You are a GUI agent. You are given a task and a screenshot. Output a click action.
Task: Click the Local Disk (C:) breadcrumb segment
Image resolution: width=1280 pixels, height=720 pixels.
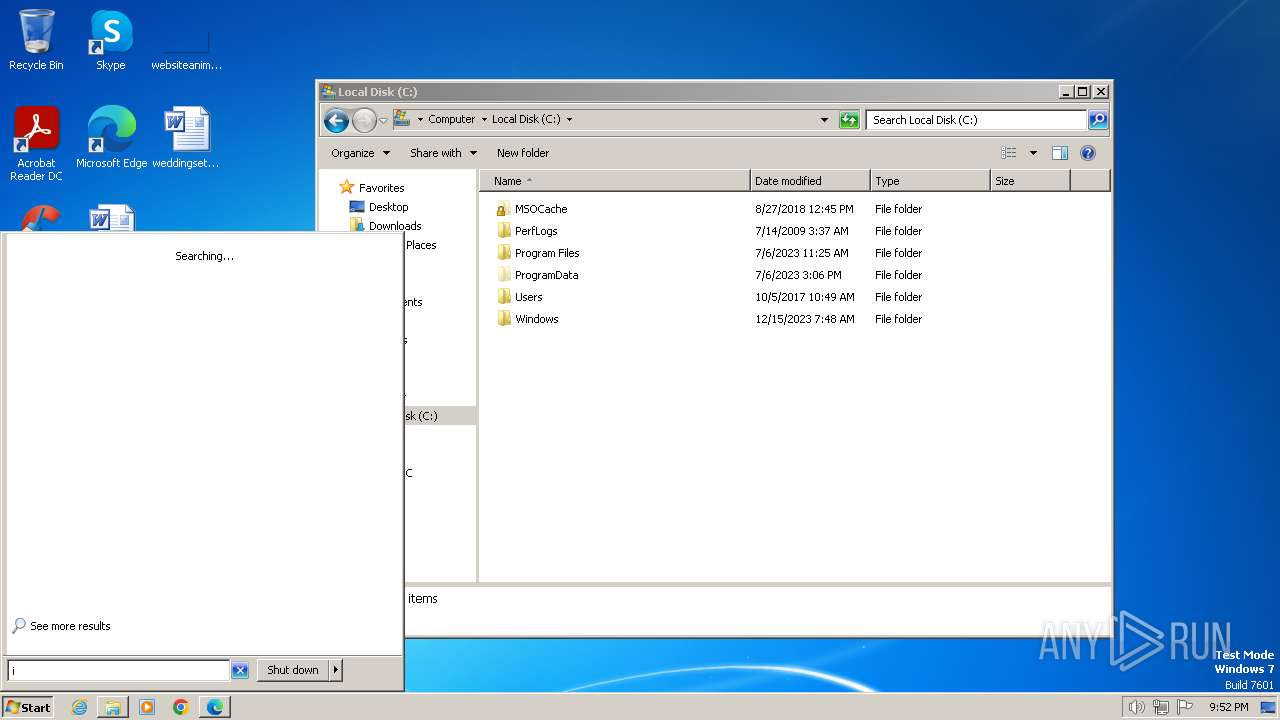pyautogui.click(x=526, y=119)
